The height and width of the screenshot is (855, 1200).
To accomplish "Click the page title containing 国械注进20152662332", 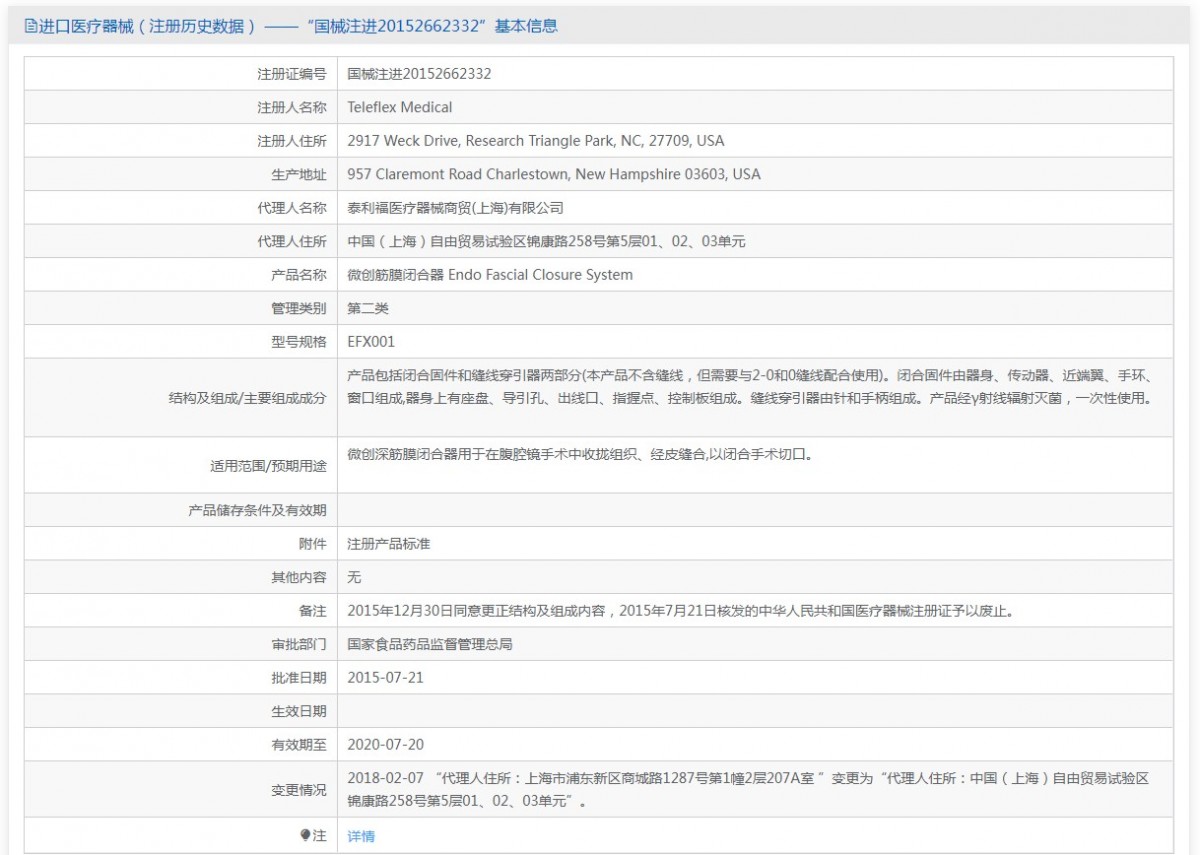I will [298, 27].
